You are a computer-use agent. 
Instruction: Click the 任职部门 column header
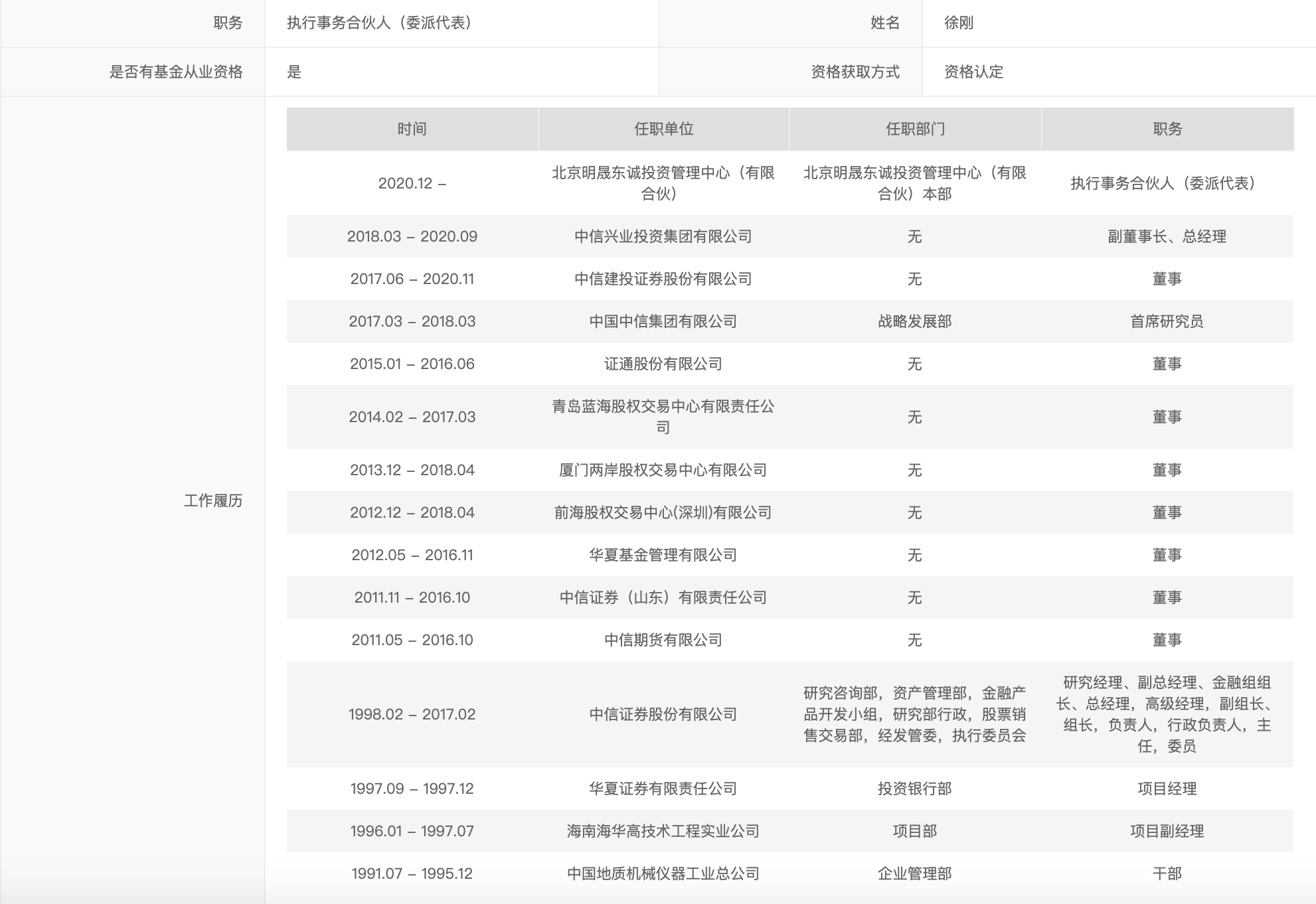click(915, 129)
